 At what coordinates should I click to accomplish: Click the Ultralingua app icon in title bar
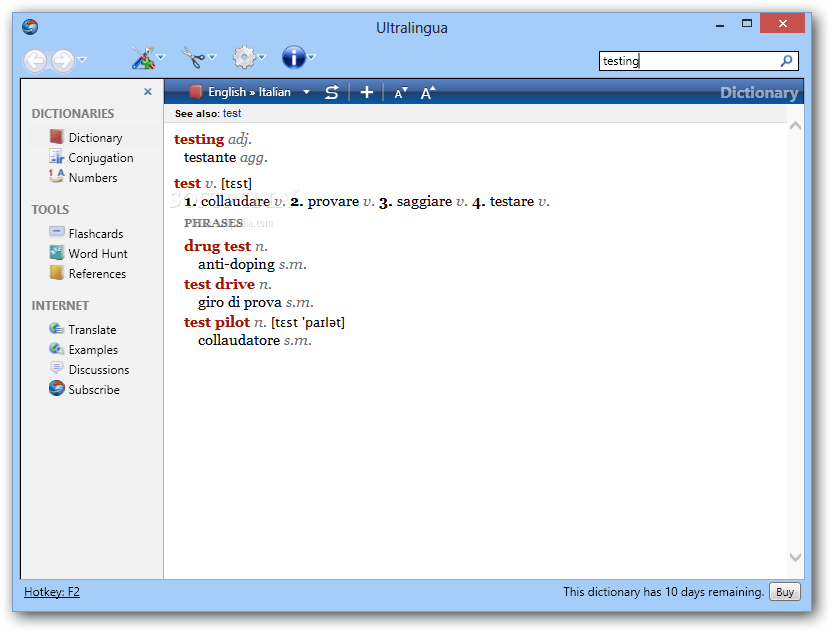(30, 27)
